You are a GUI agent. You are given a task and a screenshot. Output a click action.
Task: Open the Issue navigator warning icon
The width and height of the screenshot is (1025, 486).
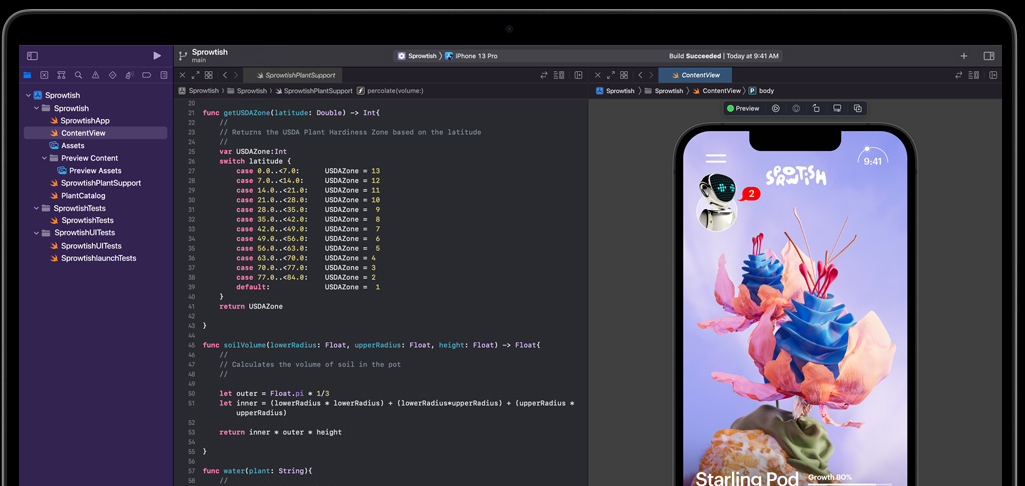[x=95, y=75]
